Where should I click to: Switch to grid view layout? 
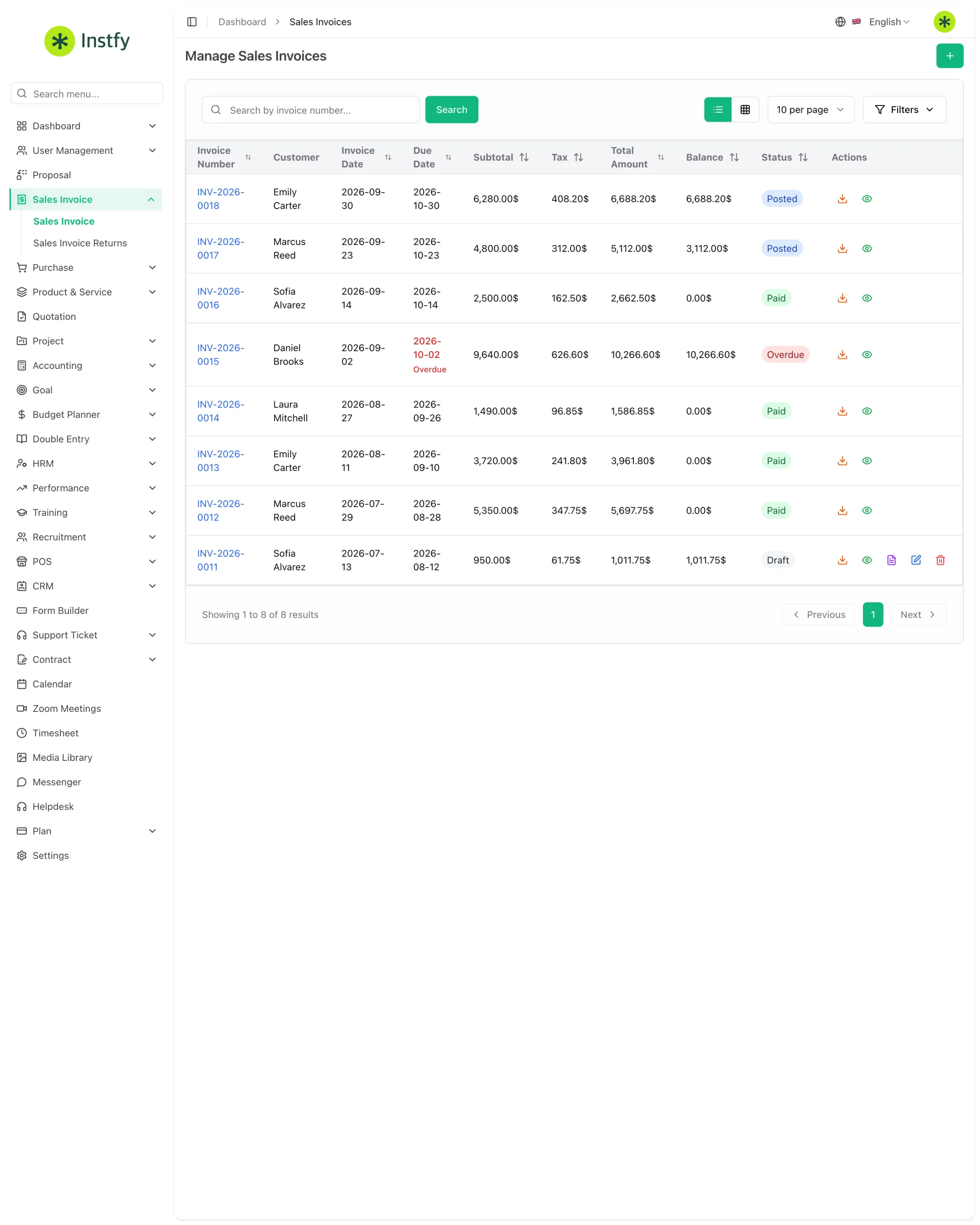[x=745, y=110]
